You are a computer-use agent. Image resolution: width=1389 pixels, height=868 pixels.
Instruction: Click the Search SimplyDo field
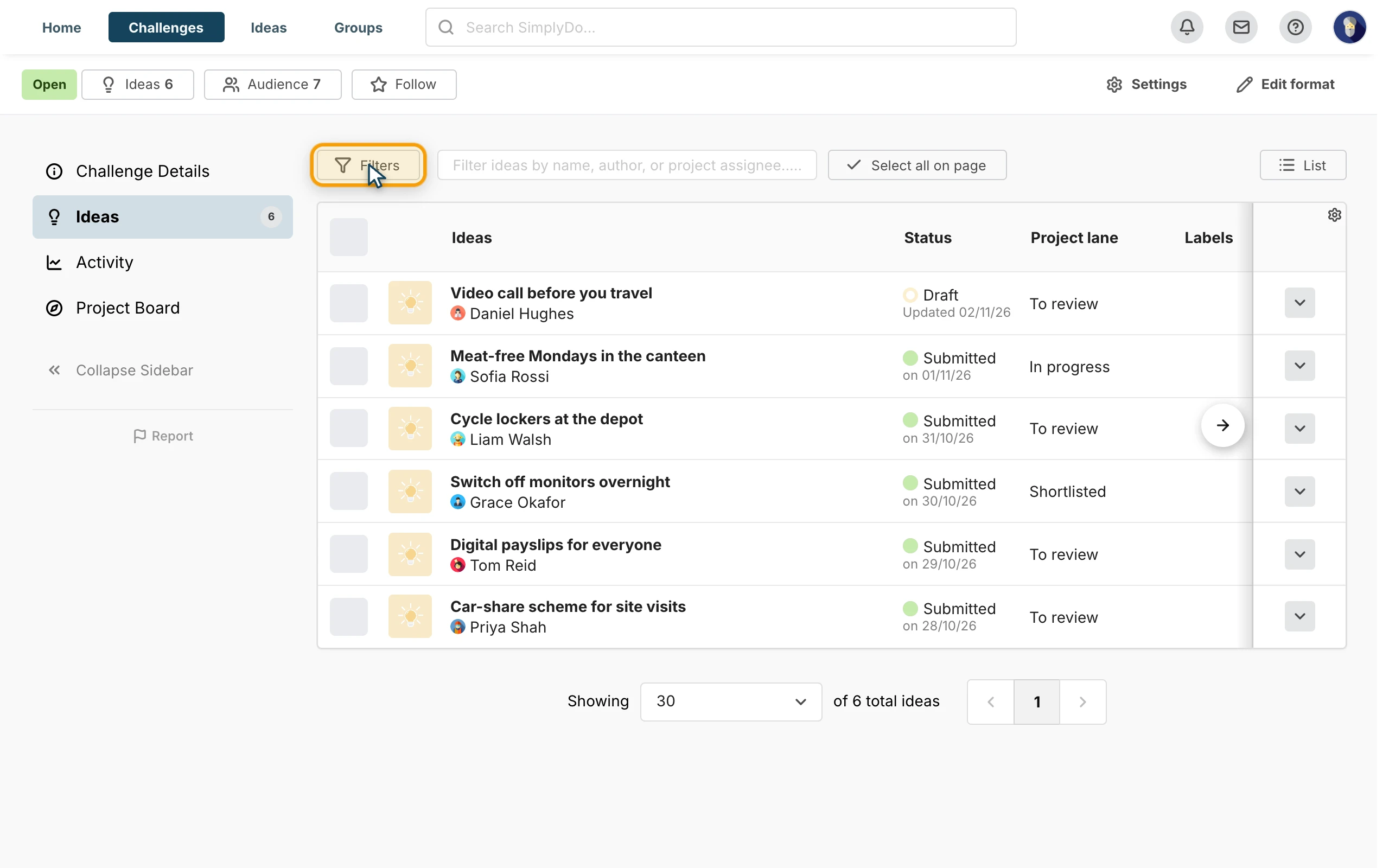(721, 27)
